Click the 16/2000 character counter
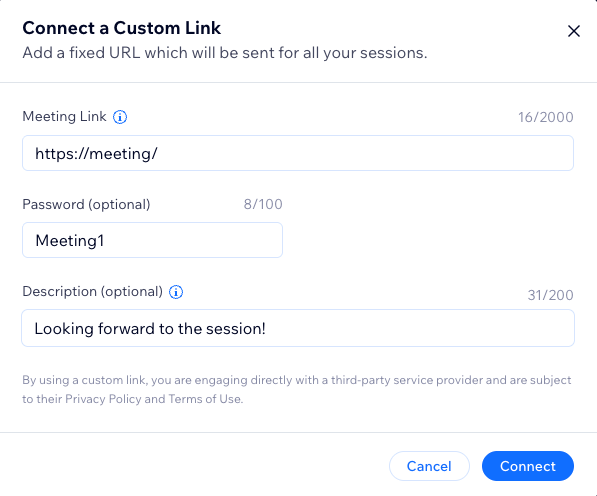The image size is (597, 496). pos(546,117)
